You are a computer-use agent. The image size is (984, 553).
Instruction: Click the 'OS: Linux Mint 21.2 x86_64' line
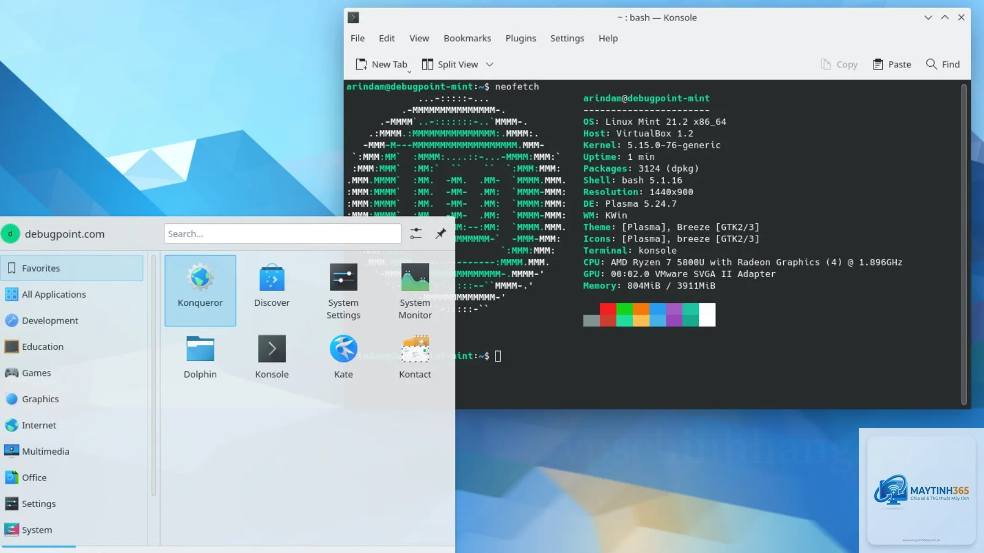[x=655, y=122]
